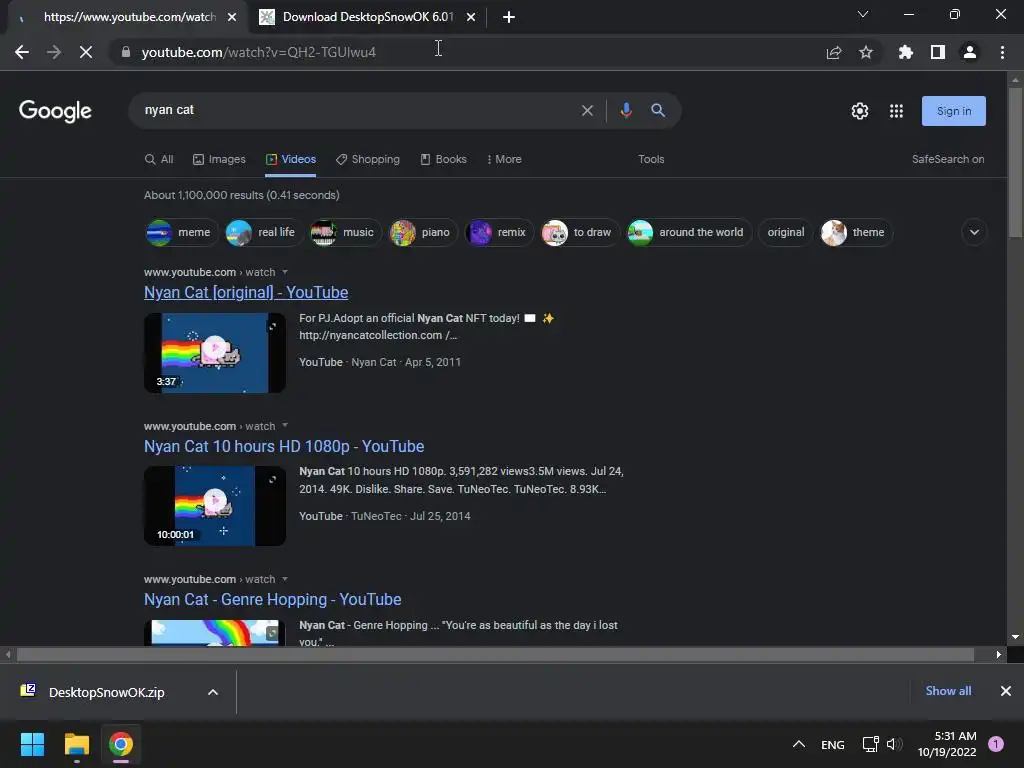Close the YouTube watch tab
This screenshot has height=768, width=1024.
coord(232,17)
